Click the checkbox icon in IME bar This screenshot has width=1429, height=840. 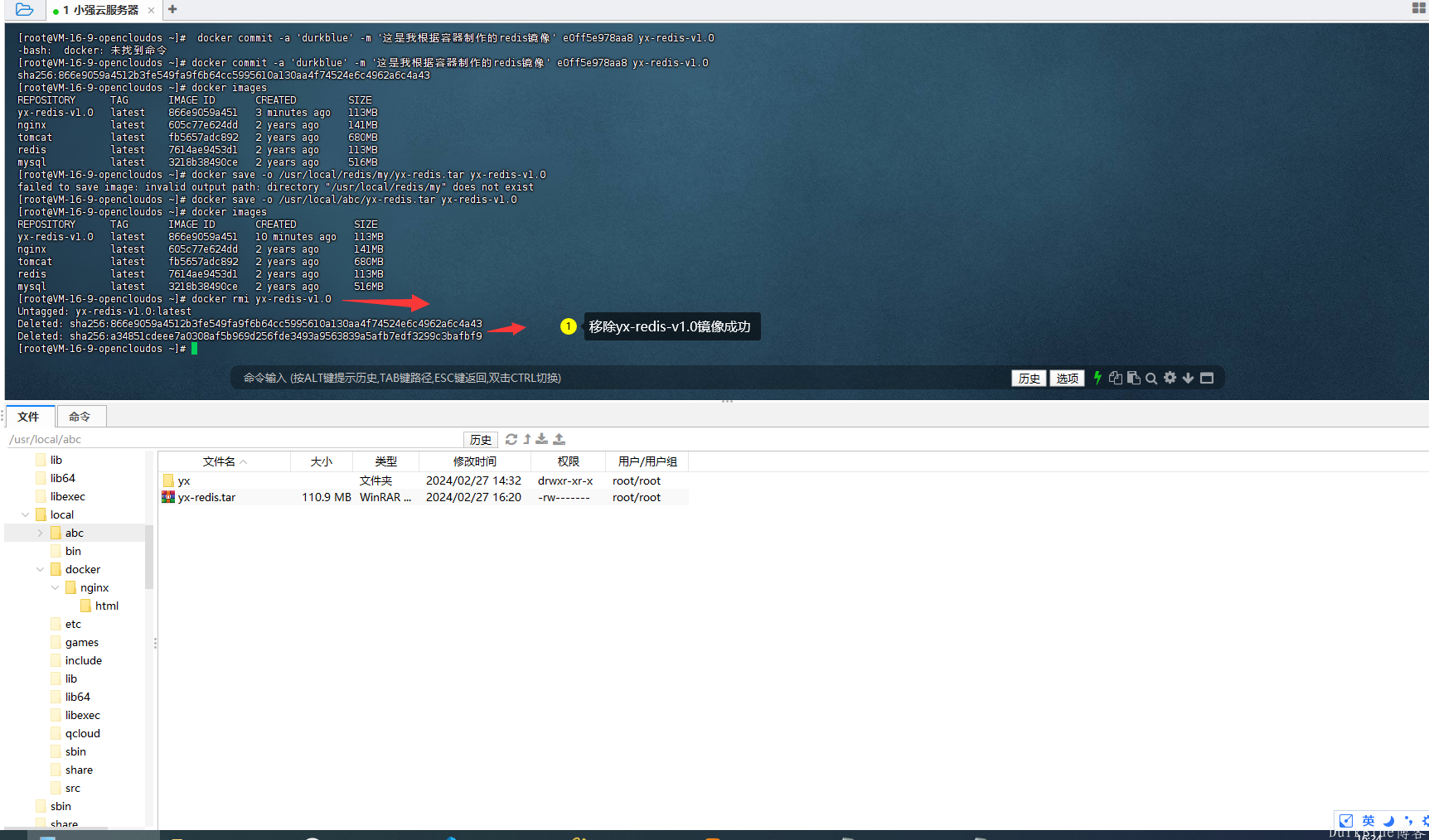[1346, 820]
